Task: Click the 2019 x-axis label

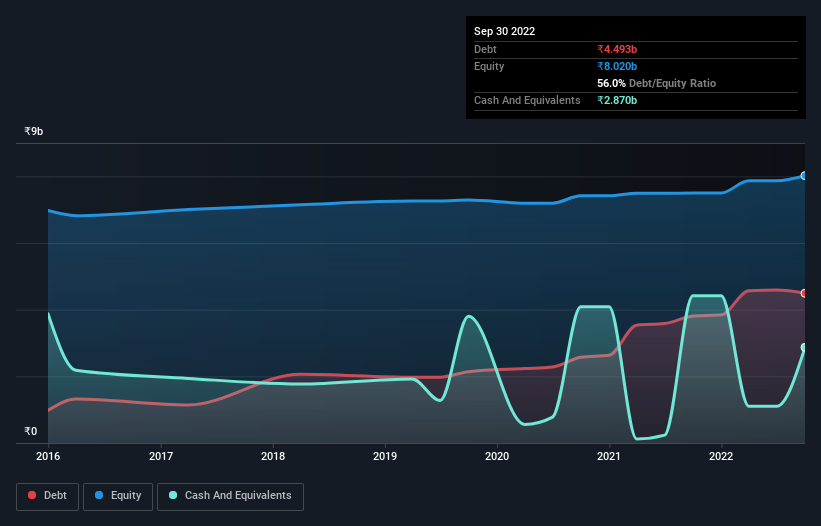Action: point(385,456)
